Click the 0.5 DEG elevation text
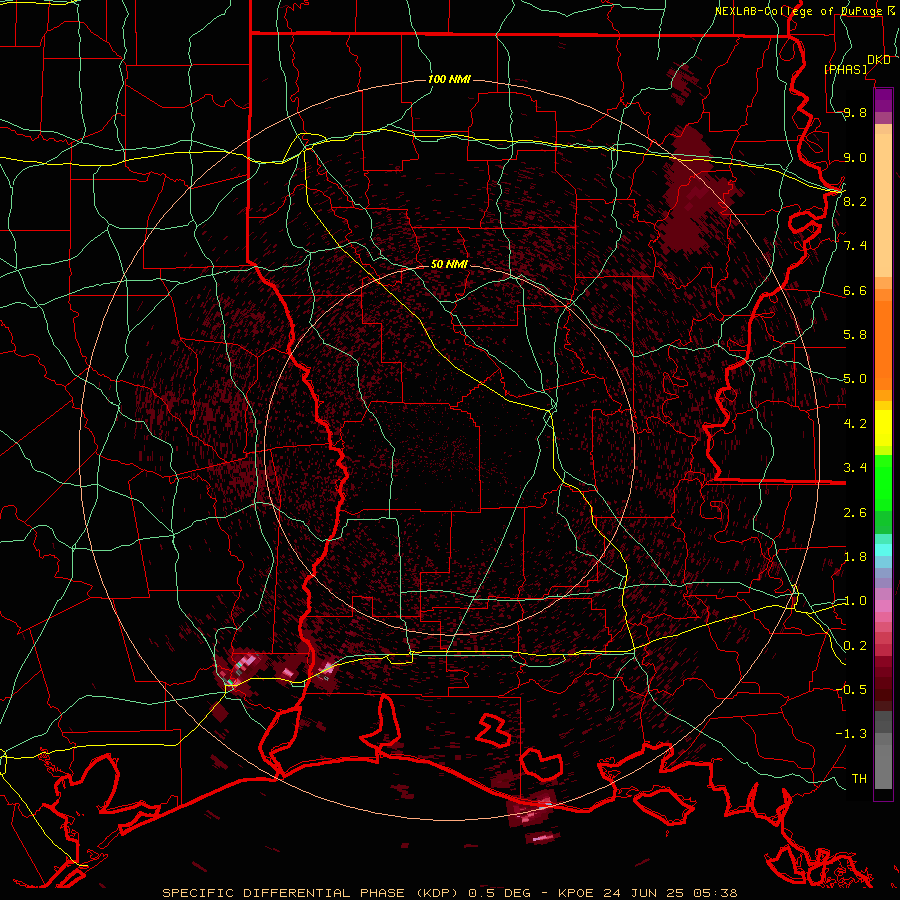Image resolution: width=900 pixels, height=900 pixels. 501,893
